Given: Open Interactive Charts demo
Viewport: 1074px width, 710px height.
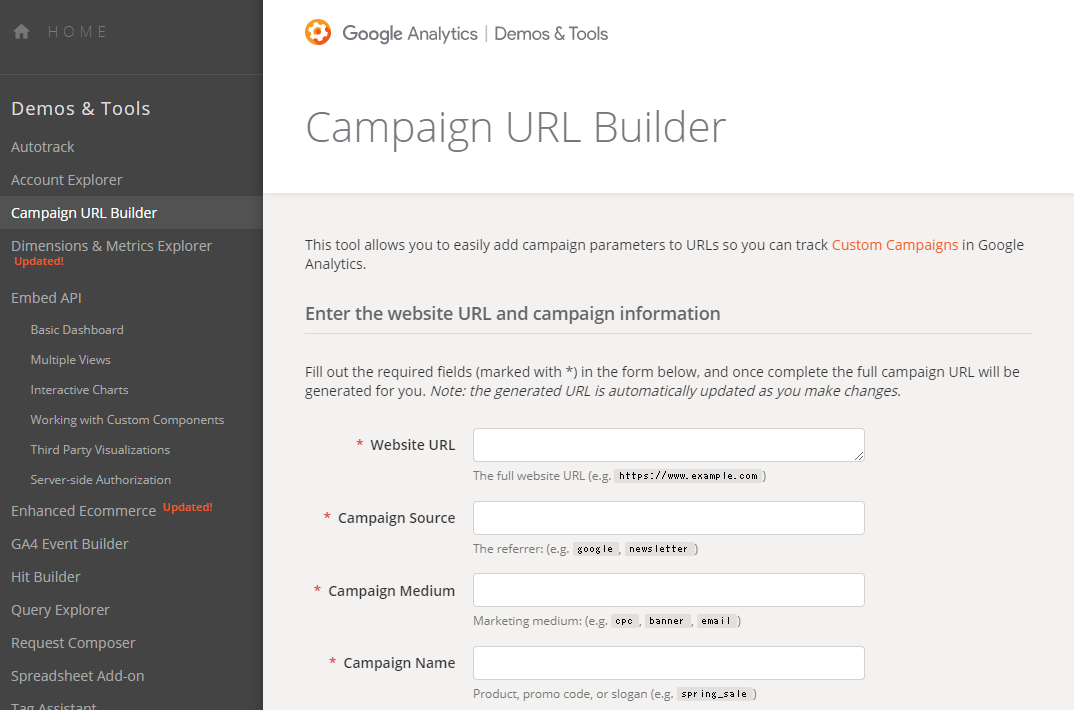Looking at the screenshot, I should (x=79, y=390).
